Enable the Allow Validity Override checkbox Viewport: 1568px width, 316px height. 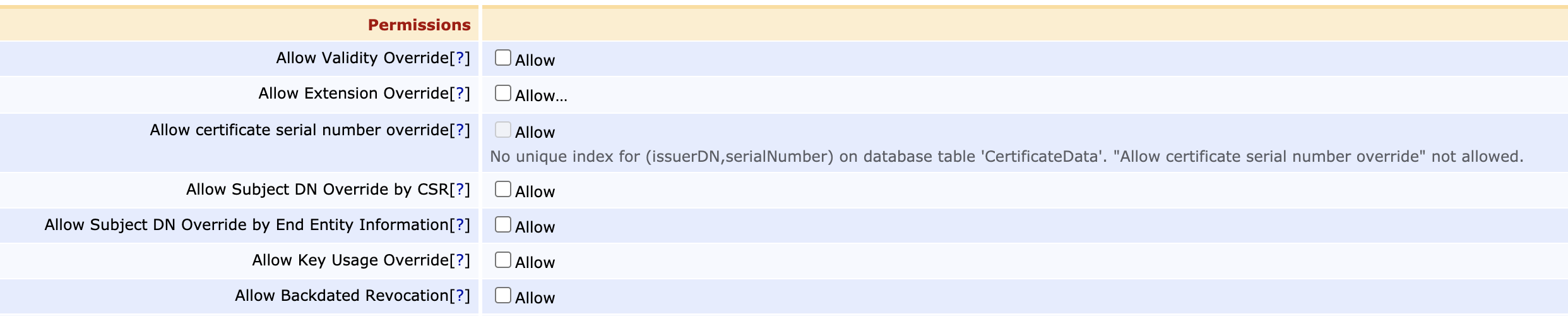(502, 58)
